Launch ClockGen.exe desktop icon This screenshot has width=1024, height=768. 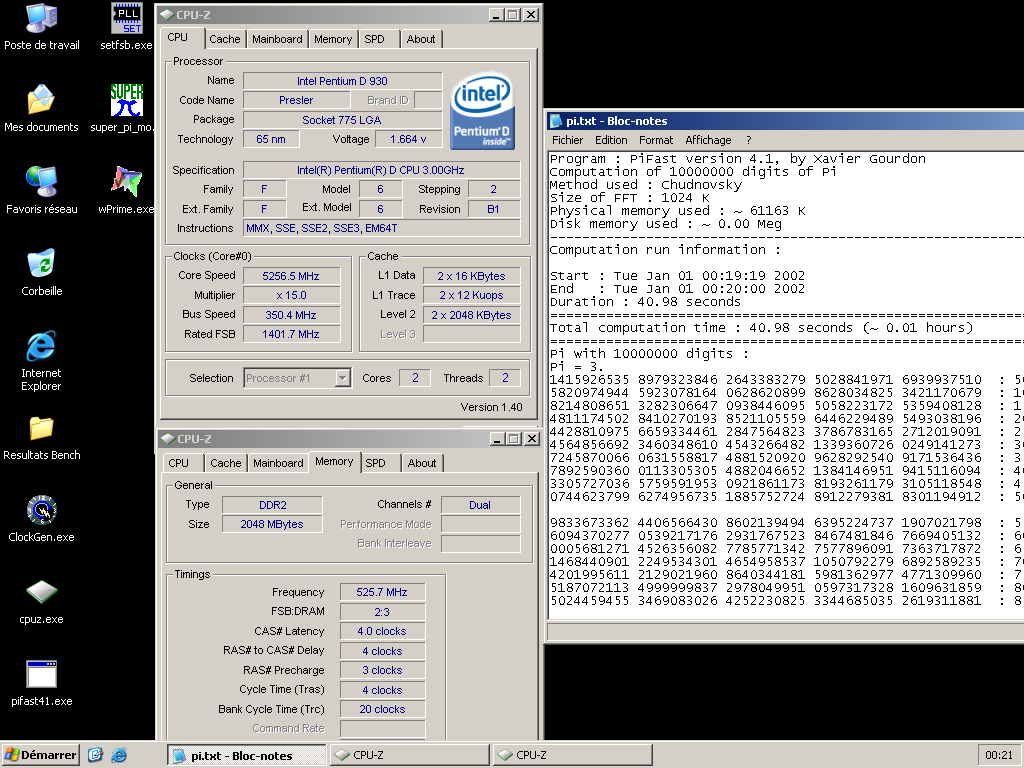[x=41, y=519]
